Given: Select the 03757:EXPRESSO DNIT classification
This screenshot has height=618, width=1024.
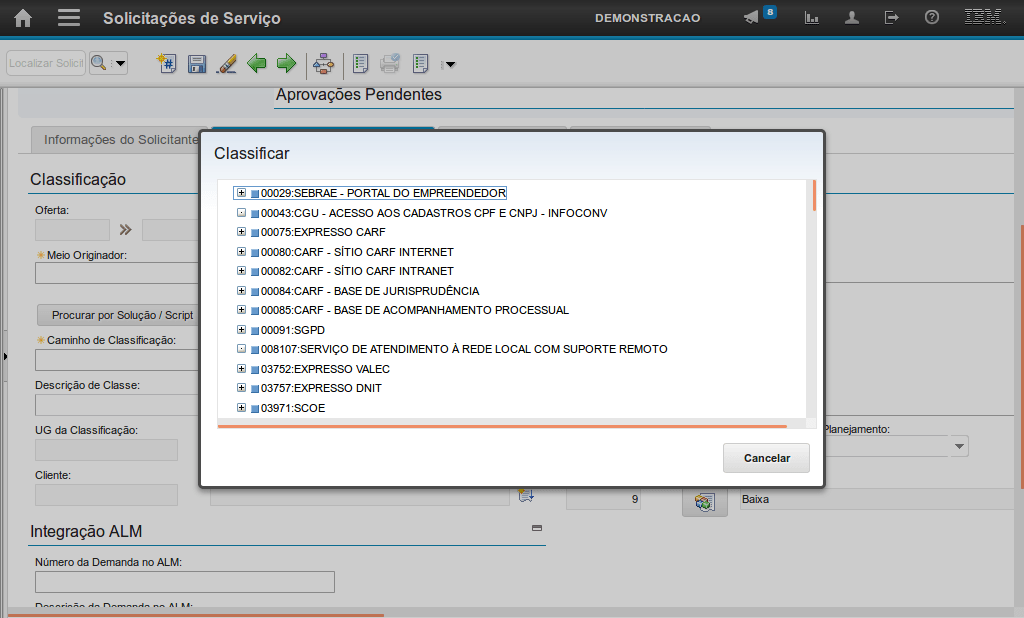Looking at the screenshot, I should click(x=321, y=388).
